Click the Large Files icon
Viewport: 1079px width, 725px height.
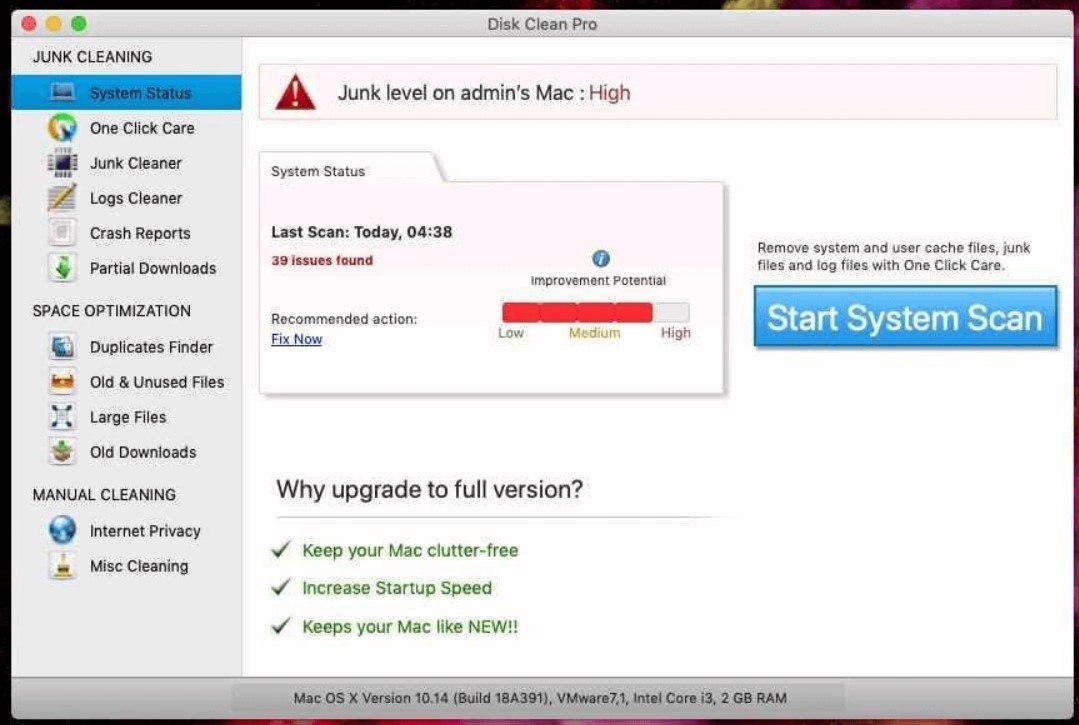click(x=63, y=417)
